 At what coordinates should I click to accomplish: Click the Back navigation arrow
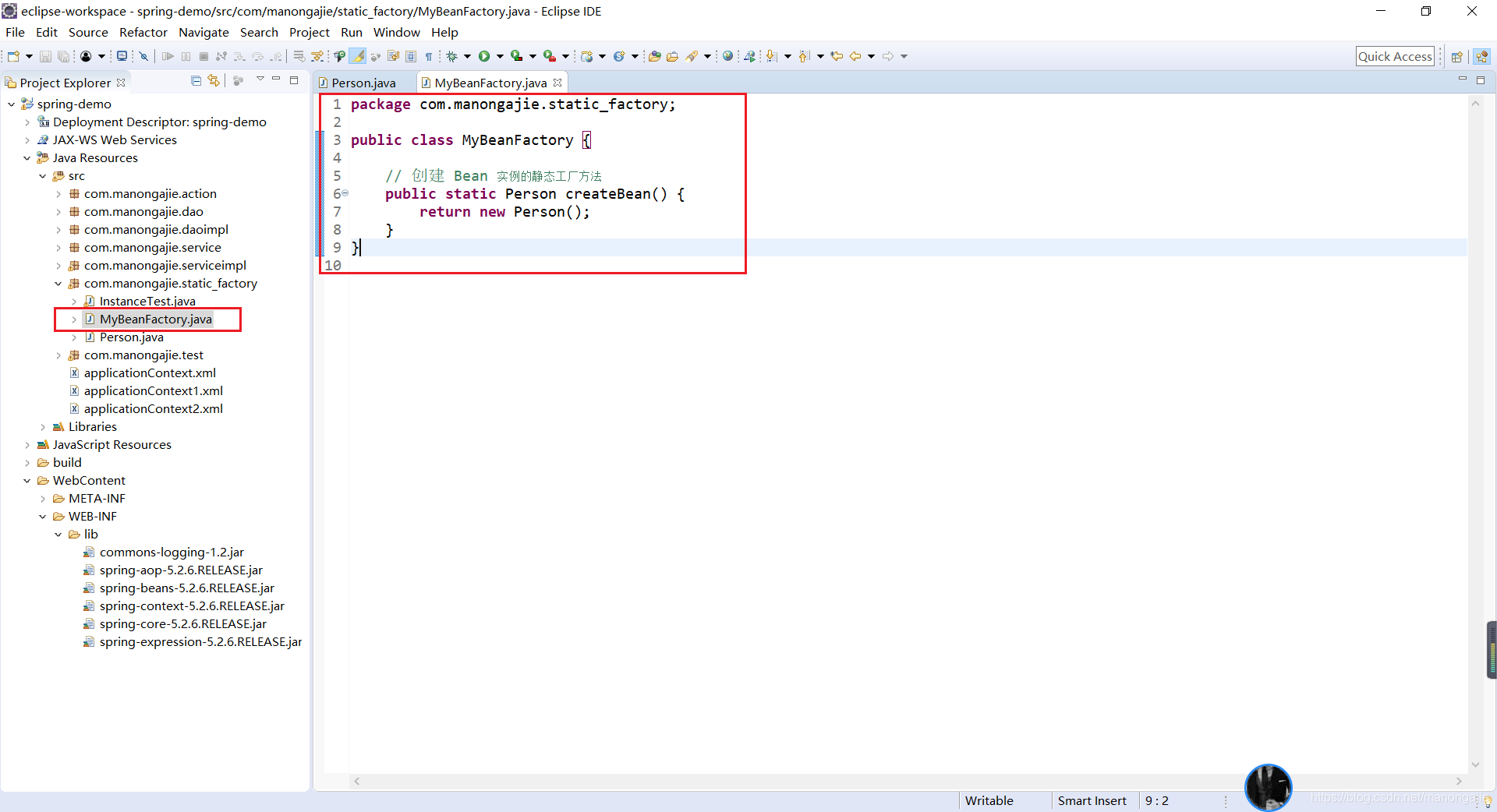pyautogui.click(x=855, y=56)
